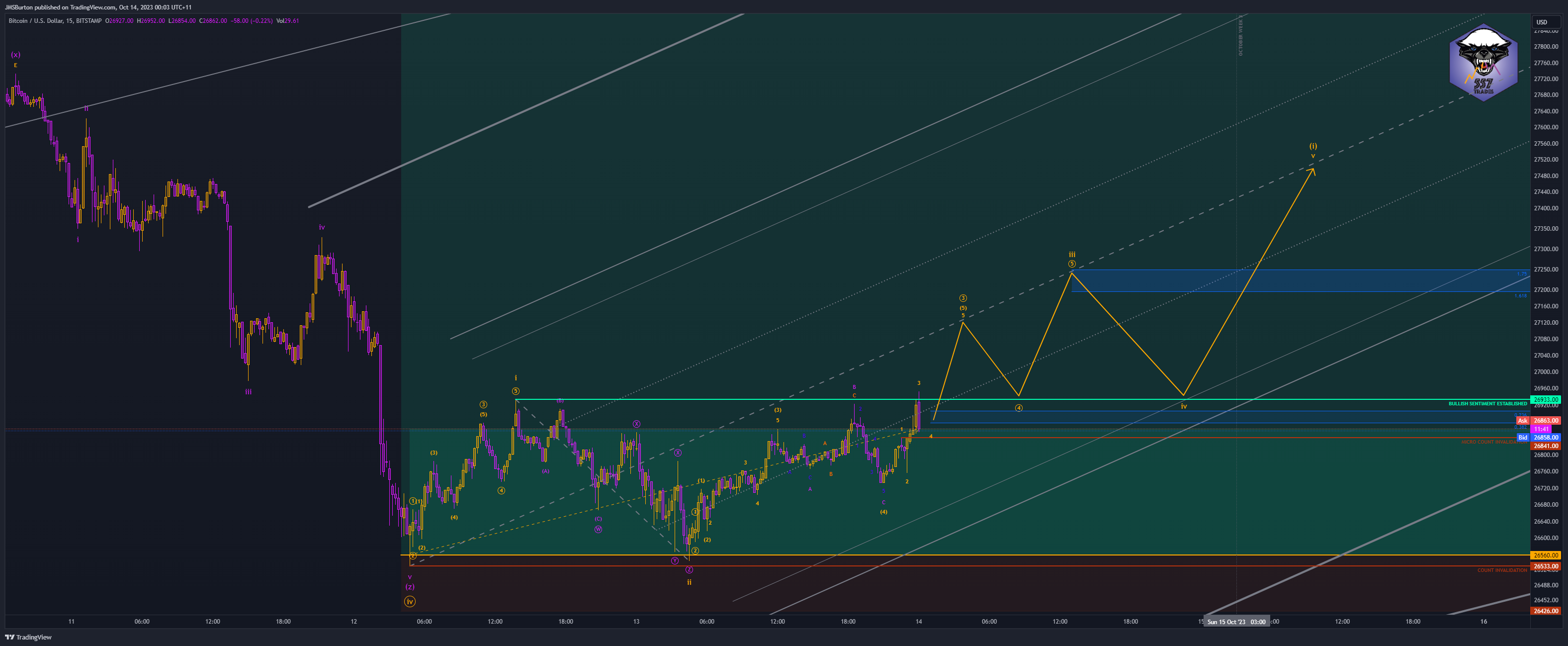This screenshot has width=1568, height=646.
Task: Click the 1.618 Fibonacci level label
Action: (x=1520, y=296)
